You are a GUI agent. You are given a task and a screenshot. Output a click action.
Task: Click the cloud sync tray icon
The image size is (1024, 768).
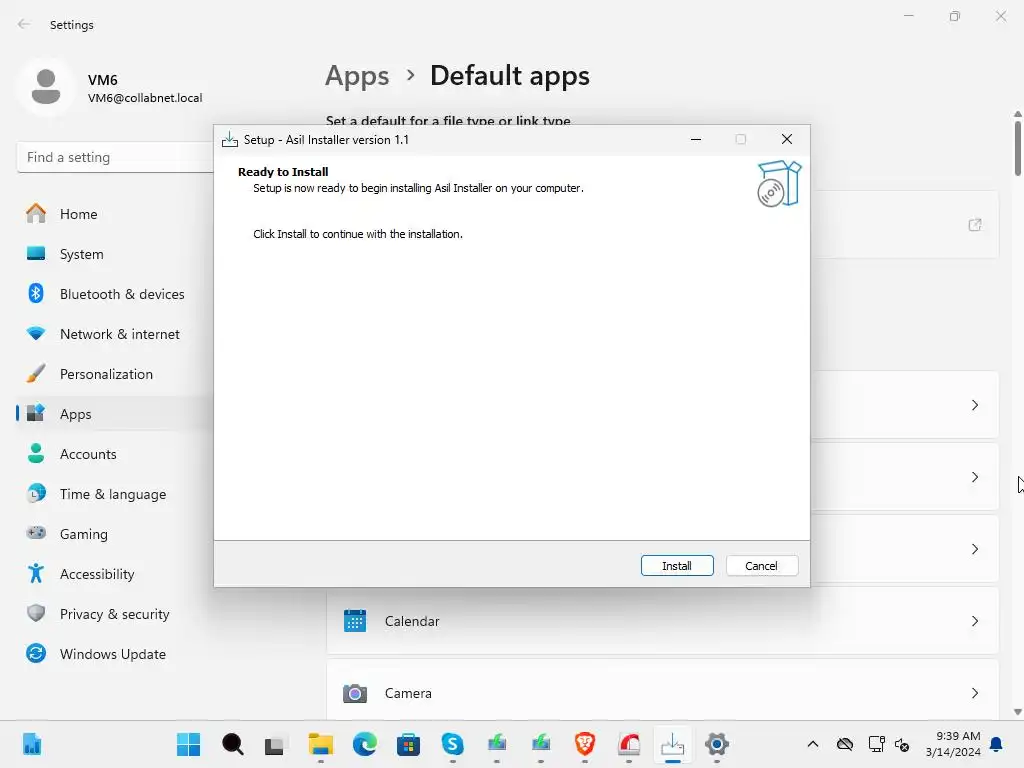pos(845,744)
